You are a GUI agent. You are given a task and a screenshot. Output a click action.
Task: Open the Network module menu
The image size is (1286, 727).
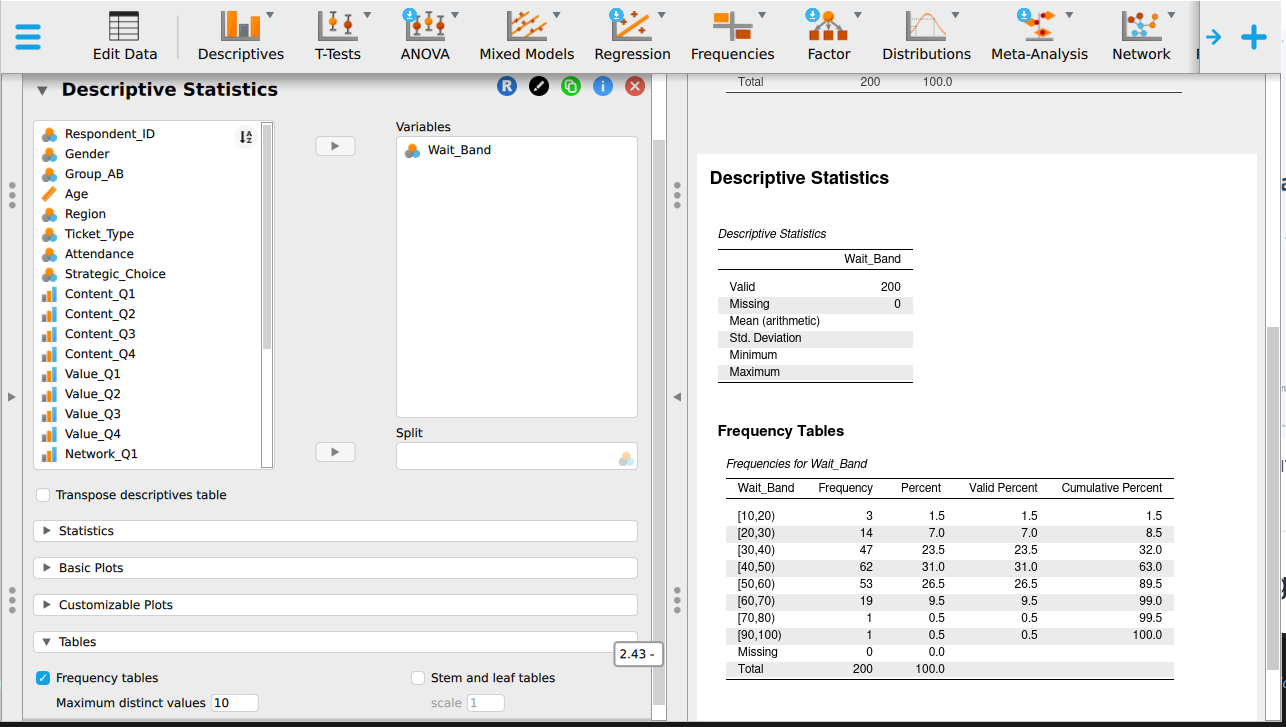coord(1141,36)
